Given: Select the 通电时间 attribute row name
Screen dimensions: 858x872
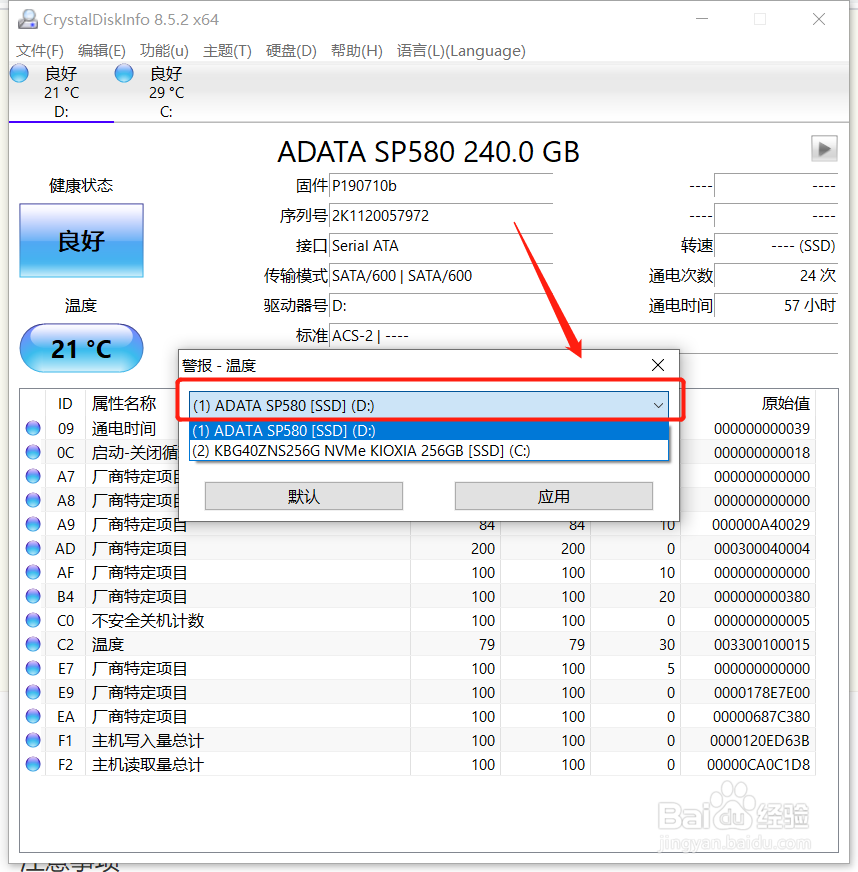Looking at the screenshot, I should pos(124,428).
